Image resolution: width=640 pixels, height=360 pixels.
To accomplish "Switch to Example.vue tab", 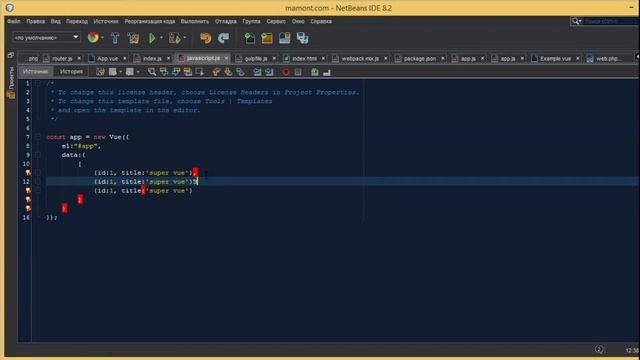I will tap(555, 59).
